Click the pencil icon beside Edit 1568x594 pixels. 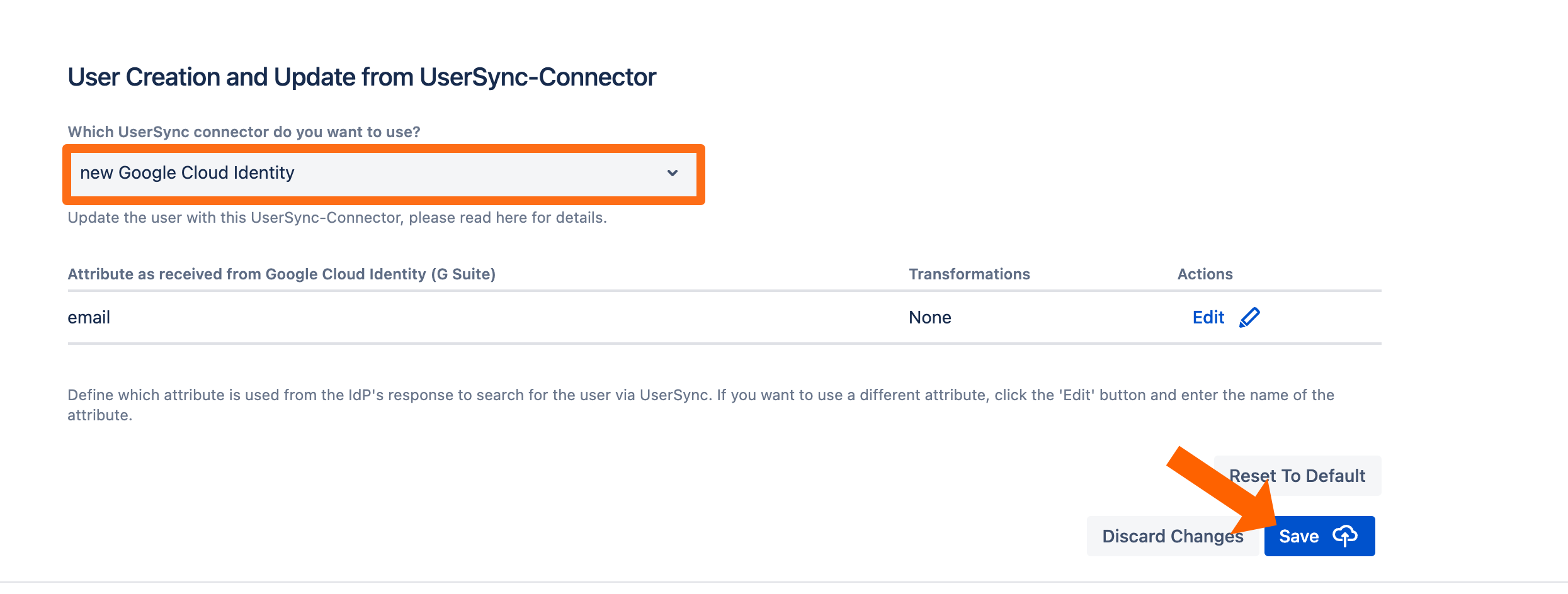(x=1249, y=318)
